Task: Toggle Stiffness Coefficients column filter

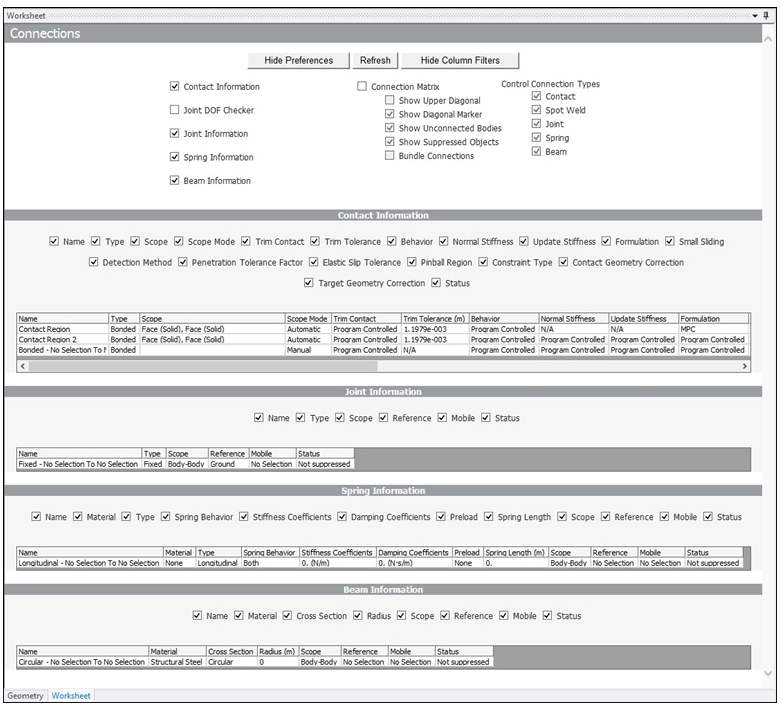Action: point(243,517)
